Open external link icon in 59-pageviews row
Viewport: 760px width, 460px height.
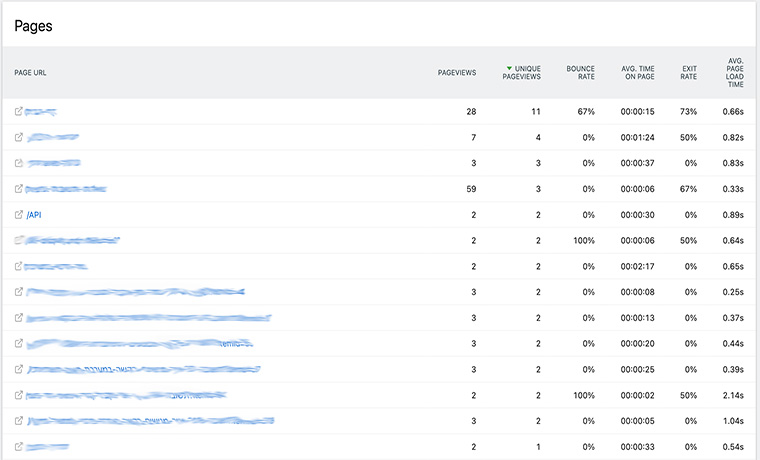click(x=19, y=189)
